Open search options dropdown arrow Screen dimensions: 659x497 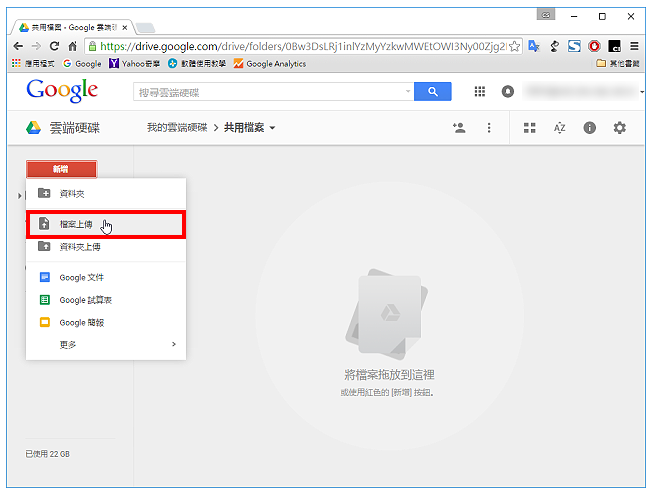coord(408,91)
